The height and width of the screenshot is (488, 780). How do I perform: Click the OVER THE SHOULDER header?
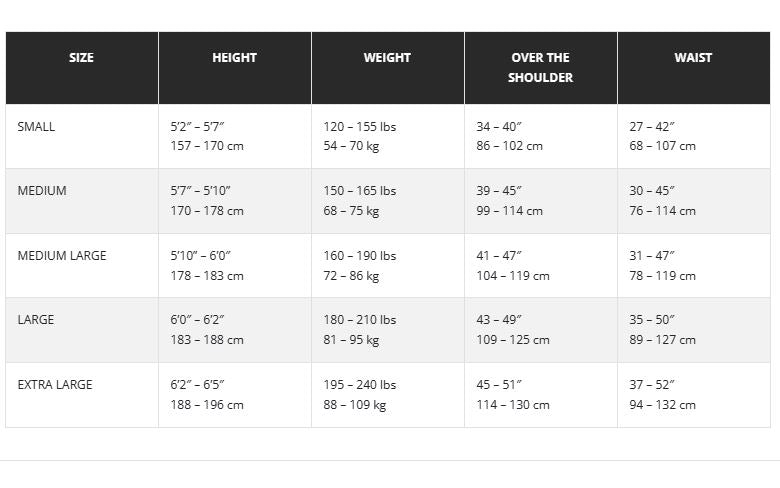540,68
